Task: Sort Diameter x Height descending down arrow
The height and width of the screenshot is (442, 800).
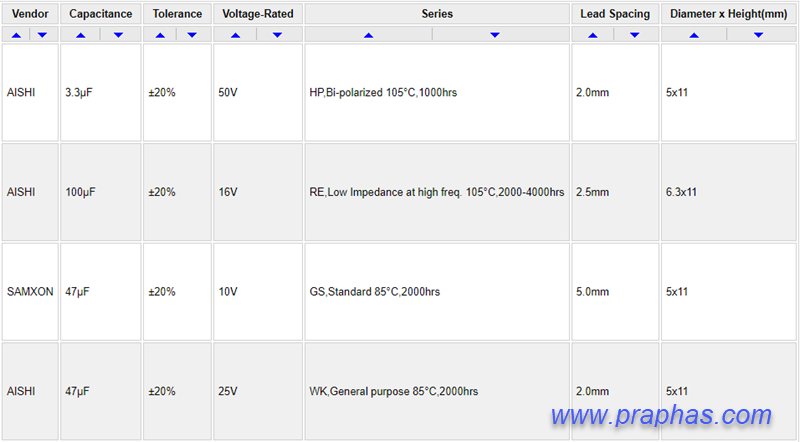Action: [759, 35]
